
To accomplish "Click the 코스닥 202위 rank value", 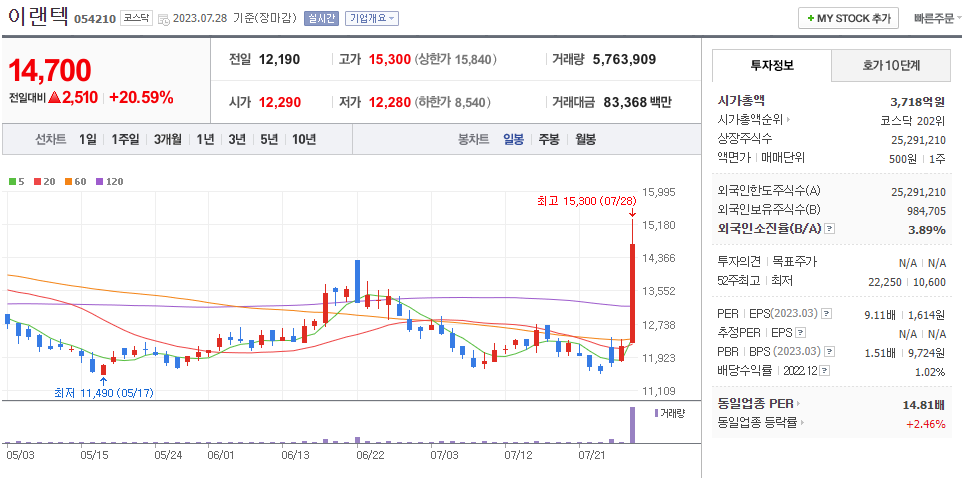I will click(x=912, y=120).
